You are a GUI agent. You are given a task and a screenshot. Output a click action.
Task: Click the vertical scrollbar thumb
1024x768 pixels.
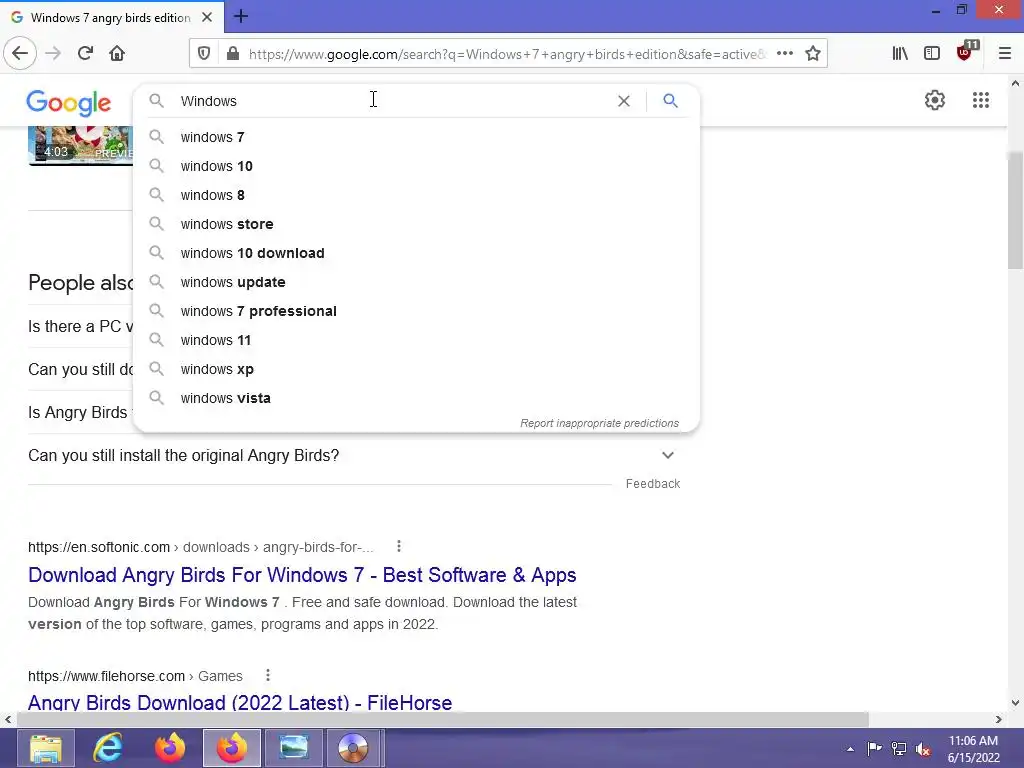[x=1015, y=210]
